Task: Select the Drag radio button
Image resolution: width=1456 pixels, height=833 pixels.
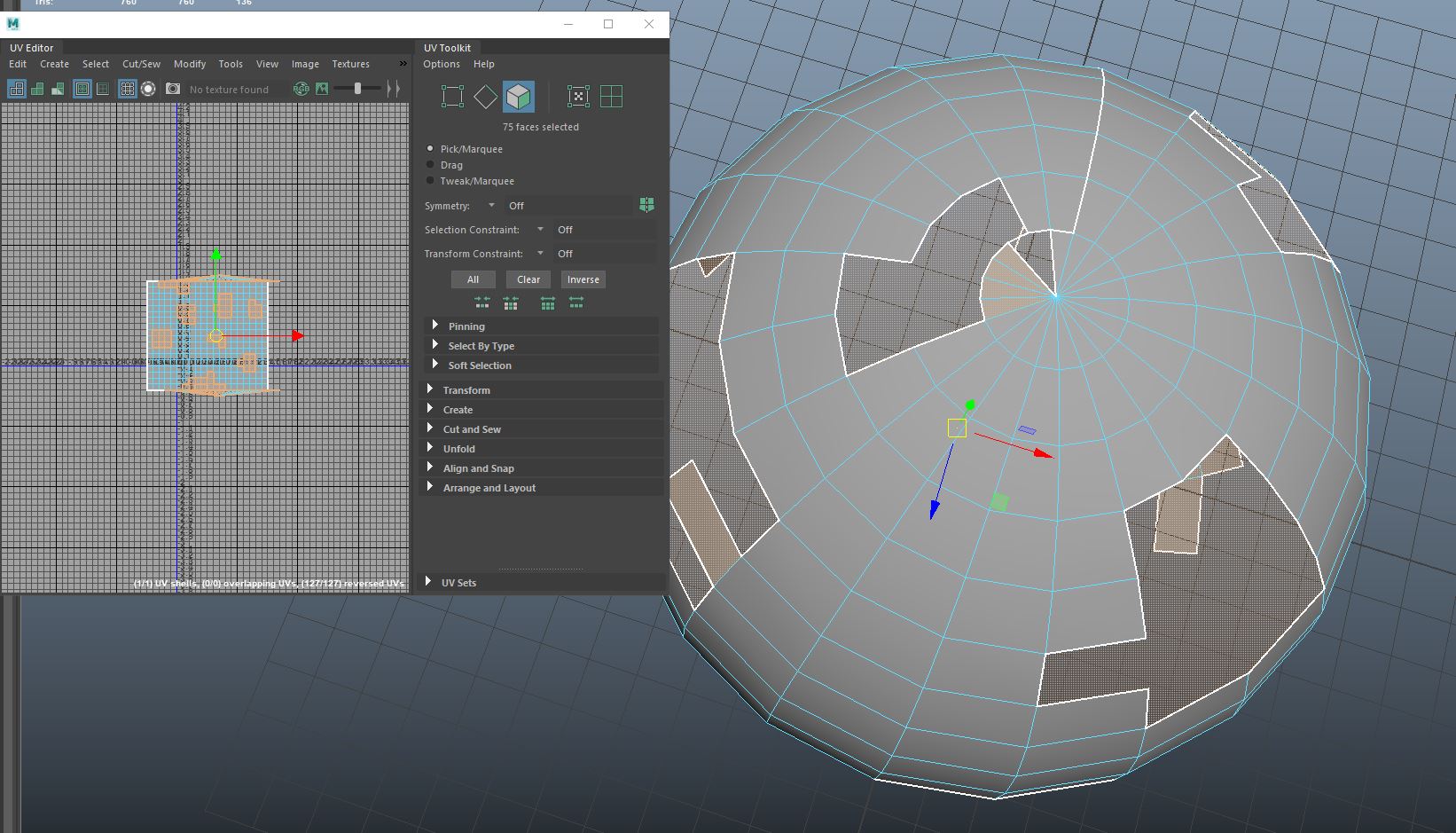Action: 431,165
